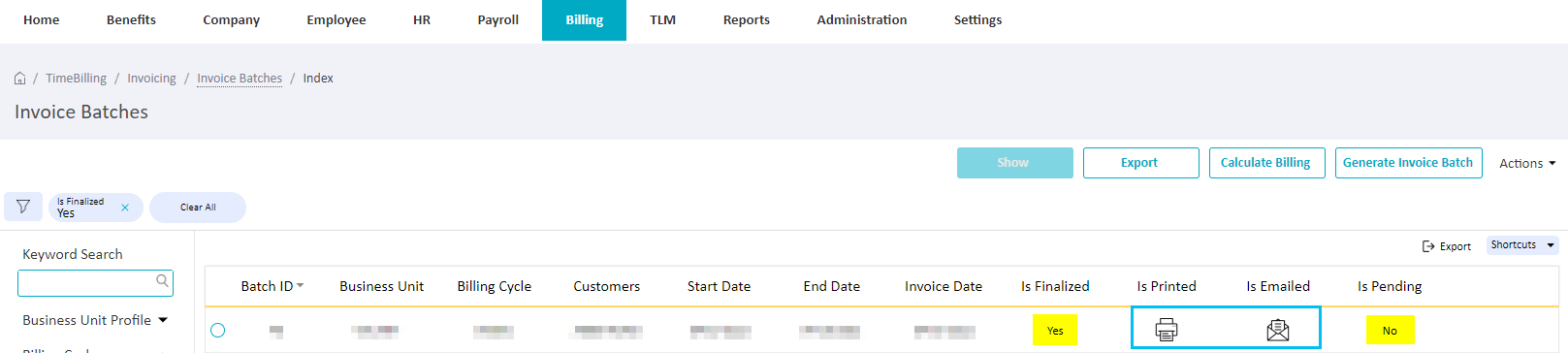Viewport: 1568px width, 353px height.
Task: Open the TLM menu
Action: tap(663, 19)
